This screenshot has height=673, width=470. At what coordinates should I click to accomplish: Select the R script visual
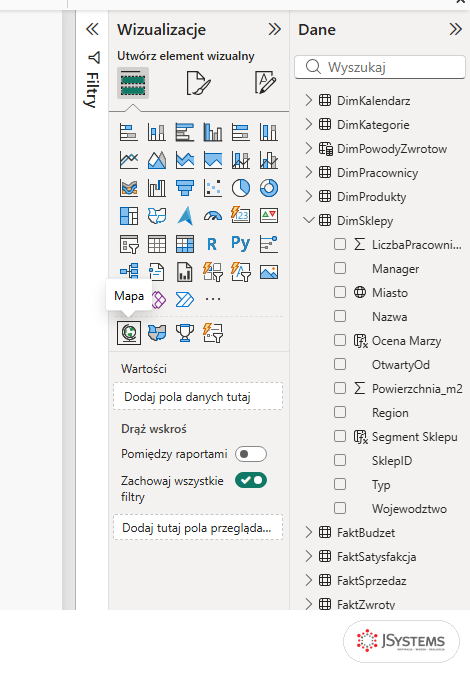(x=213, y=244)
